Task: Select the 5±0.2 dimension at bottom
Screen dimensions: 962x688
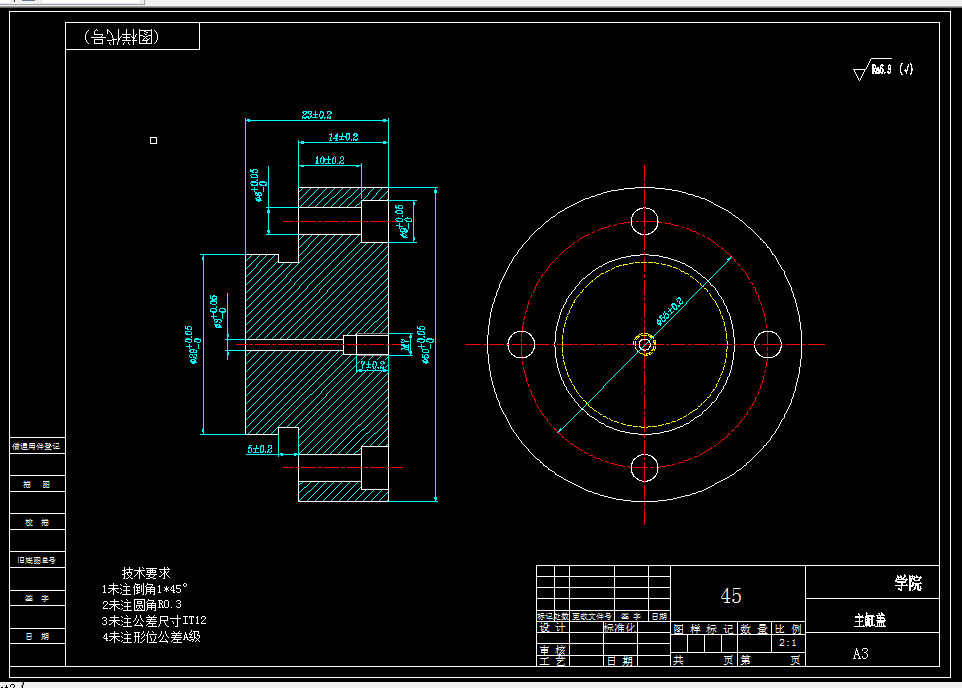Action: (260, 449)
